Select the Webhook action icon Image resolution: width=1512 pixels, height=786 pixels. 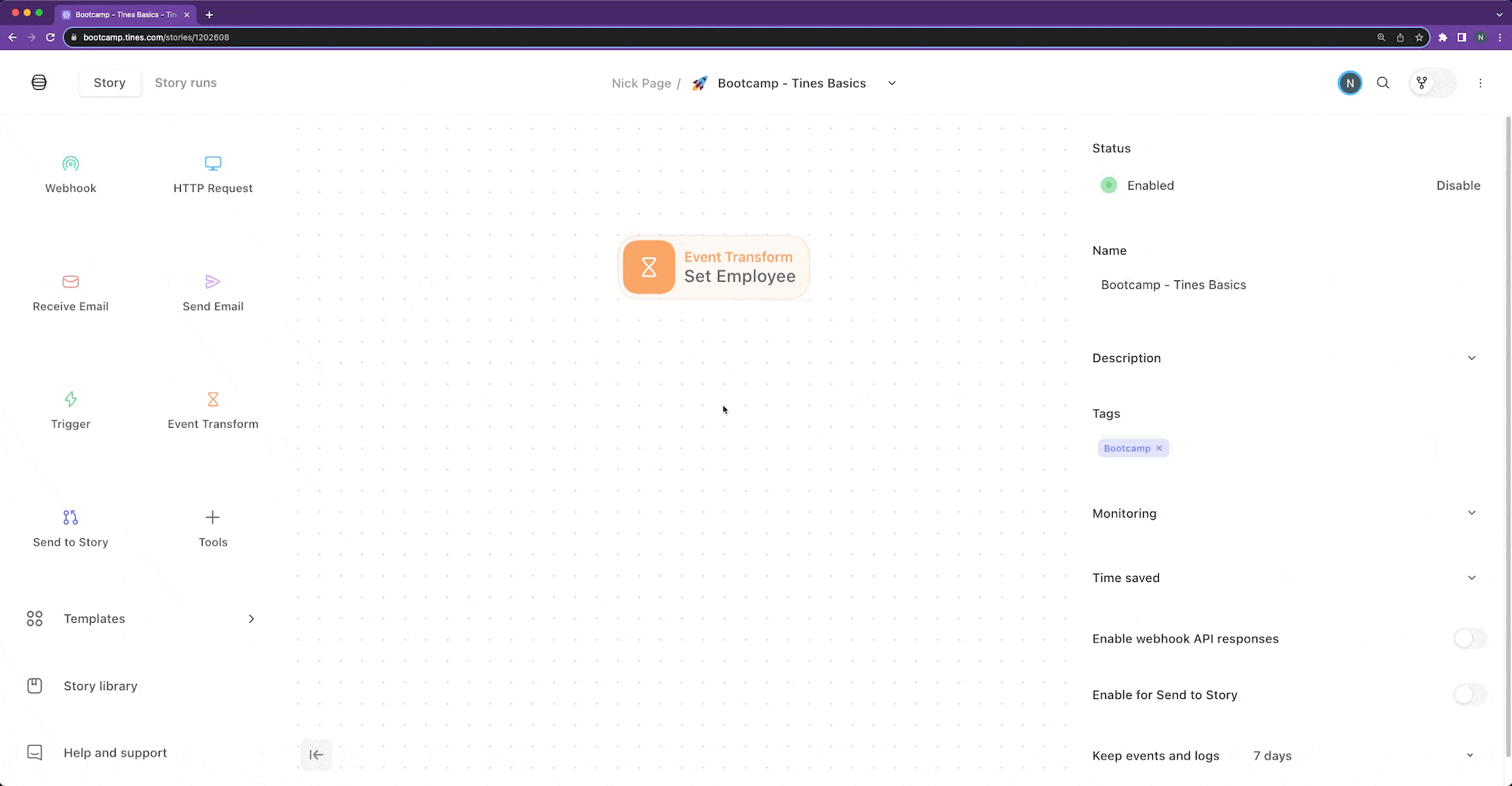point(70,163)
